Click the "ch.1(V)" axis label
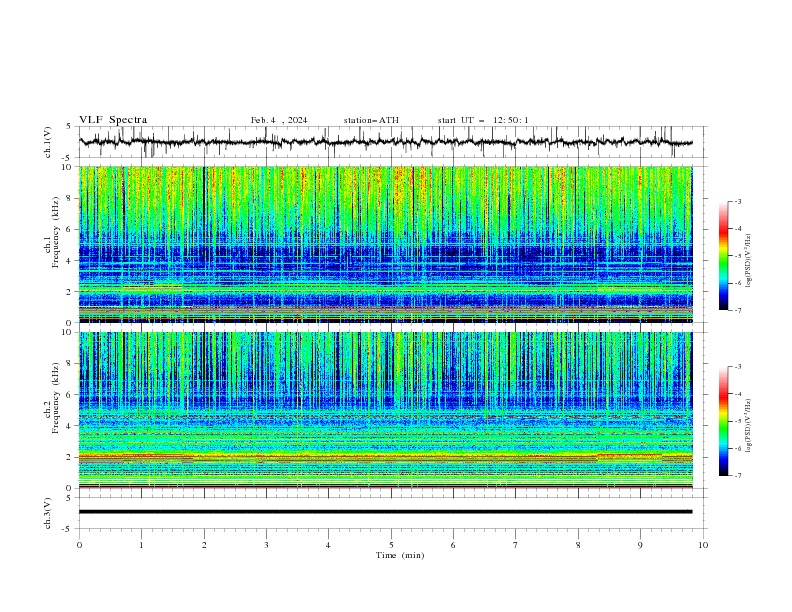The width and height of the screenshot is (792, 612). click(48, 142)
